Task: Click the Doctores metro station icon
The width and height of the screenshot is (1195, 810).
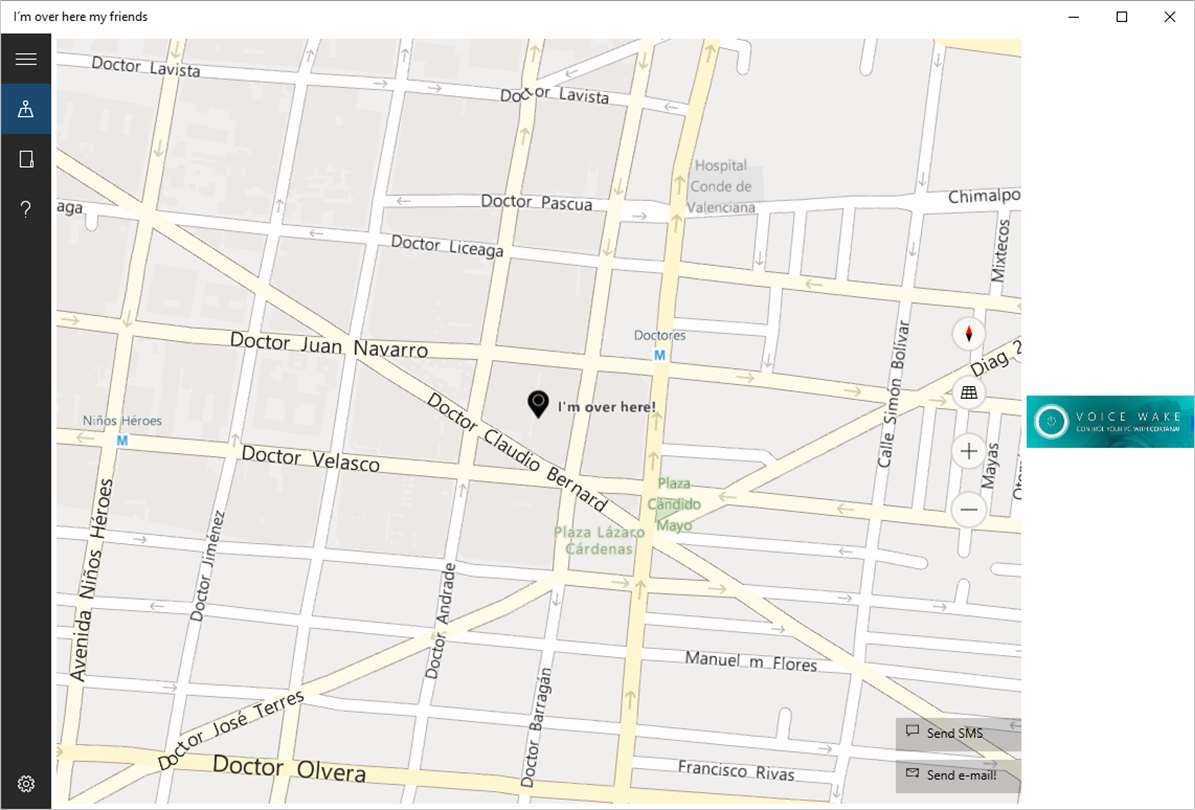Action: tap(660, 355)
